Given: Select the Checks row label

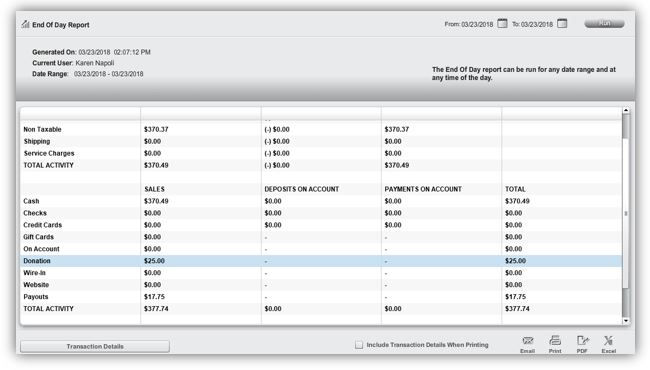Looking at the screenshot, I should 35,213.
